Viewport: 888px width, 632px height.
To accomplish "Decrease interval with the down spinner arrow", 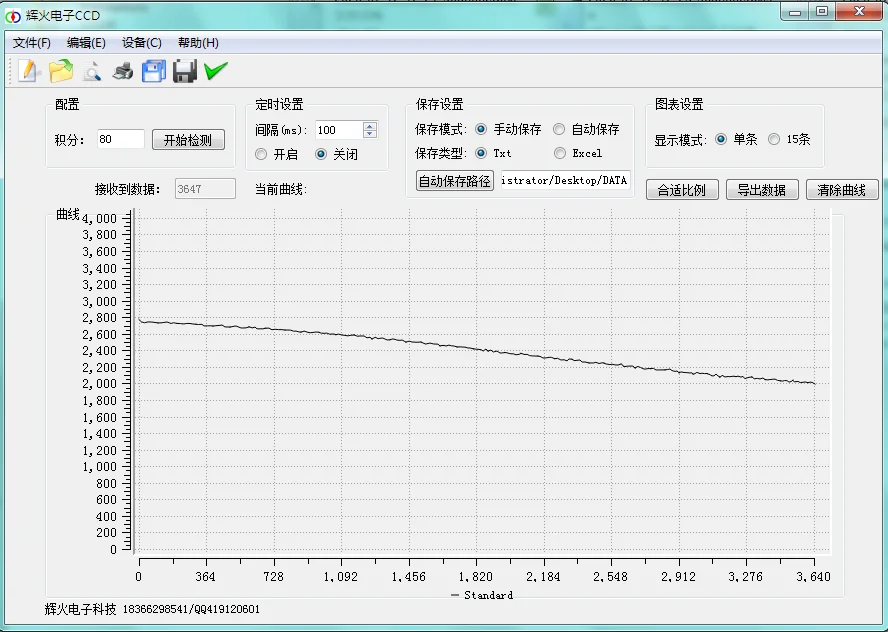I will click(x=370, y=134).
